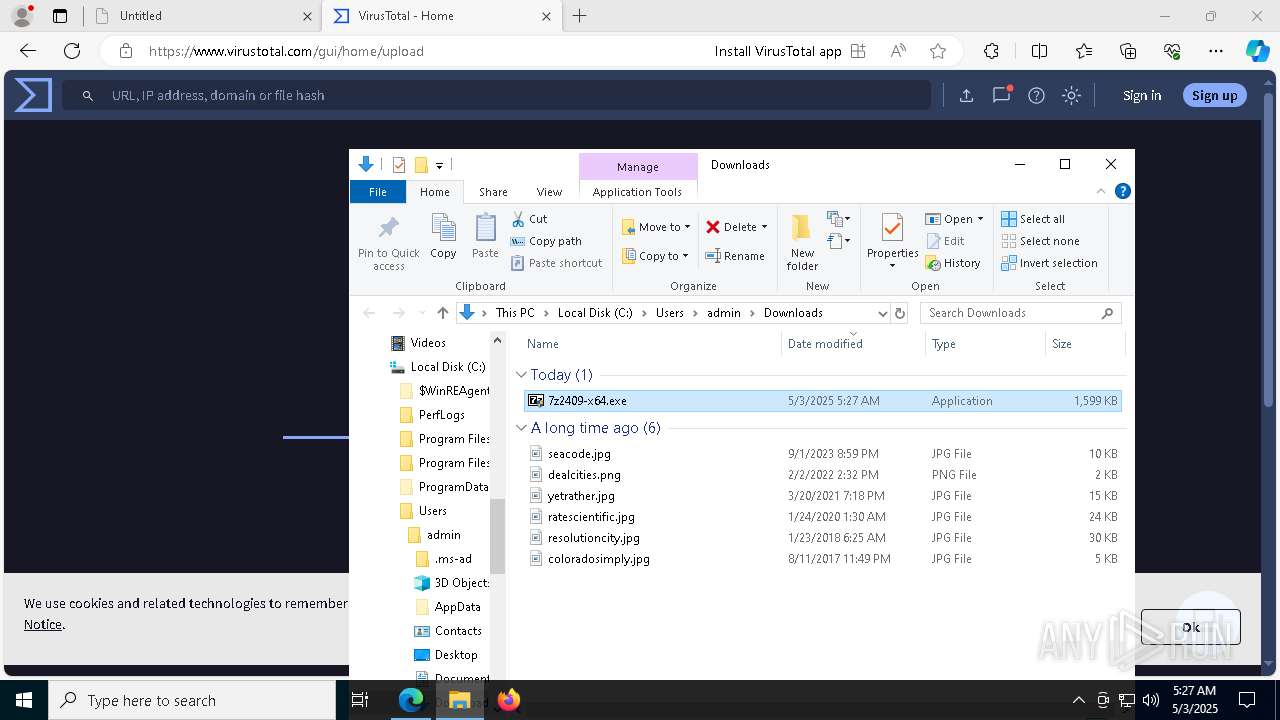Select seacode.jpg file
1280x720 pixels.
click(579, 454)
